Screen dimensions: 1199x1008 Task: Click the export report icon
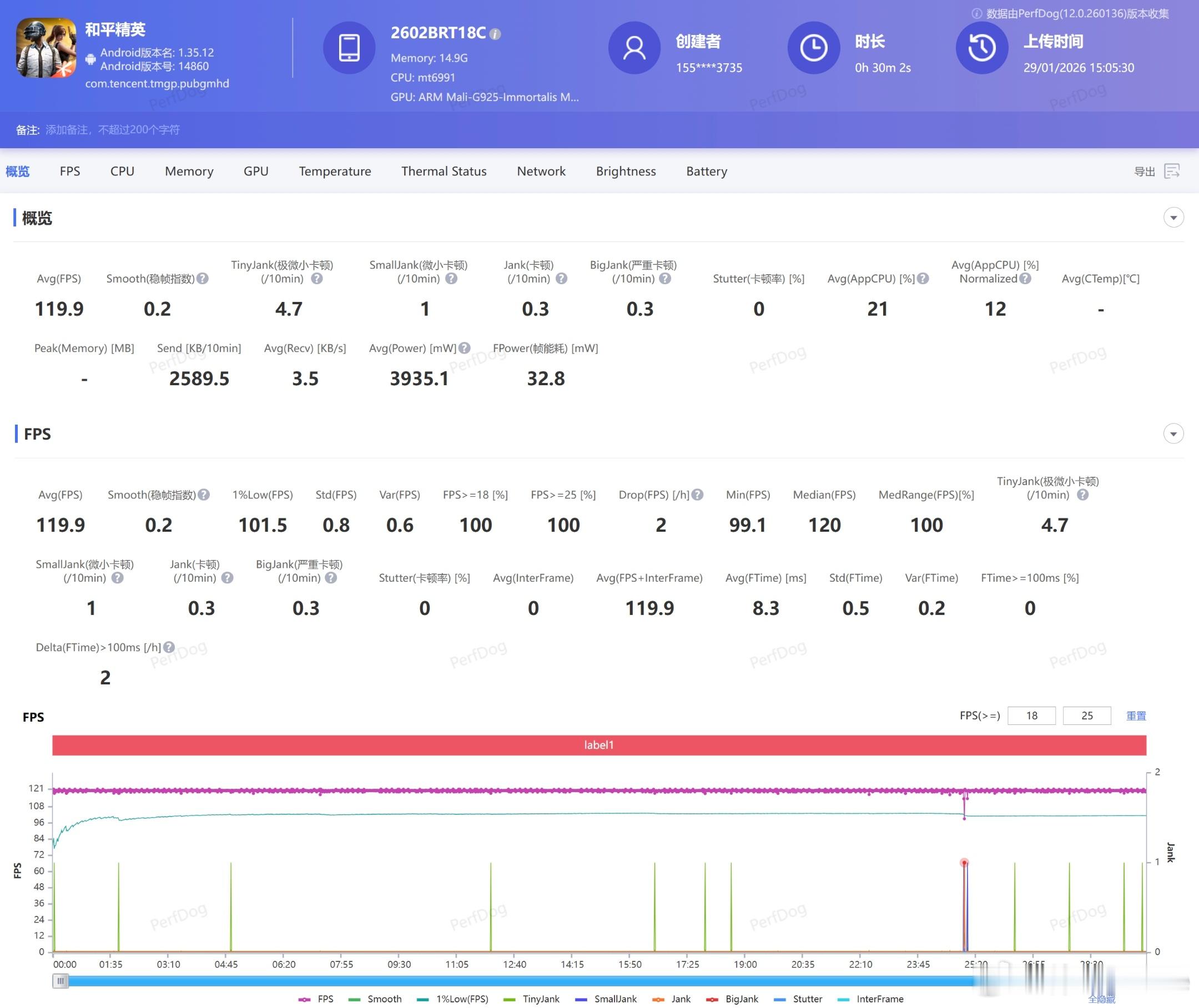(x=1172, y=171)
